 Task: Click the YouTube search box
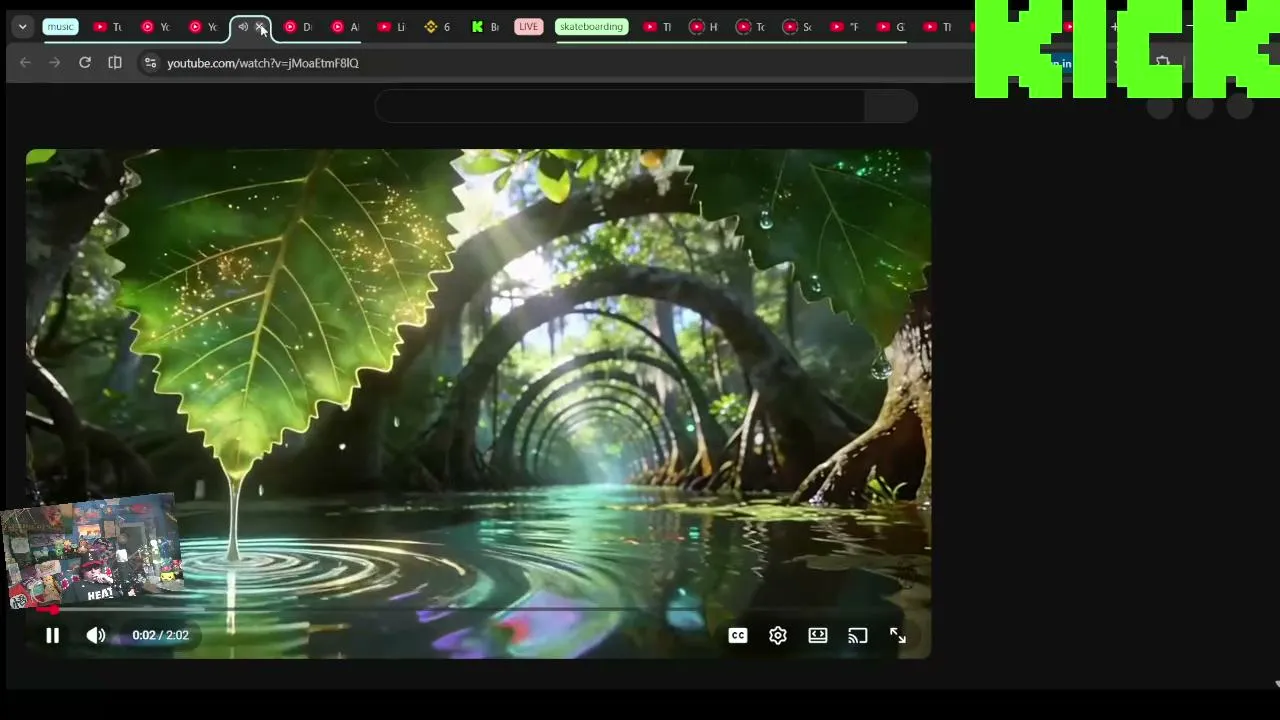pos(620,106)
